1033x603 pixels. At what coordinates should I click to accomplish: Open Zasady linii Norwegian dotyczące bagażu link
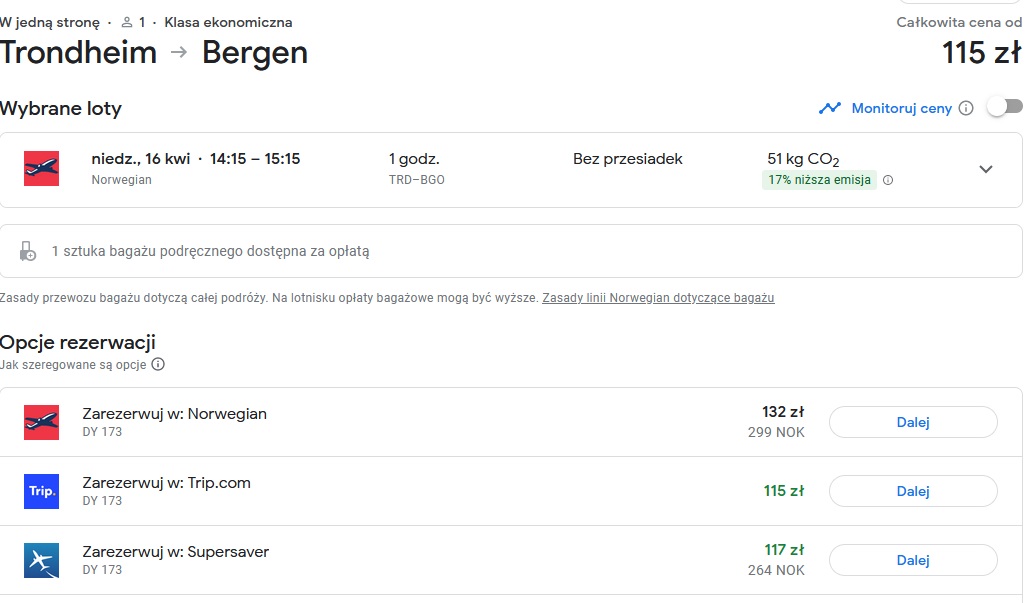658,298
